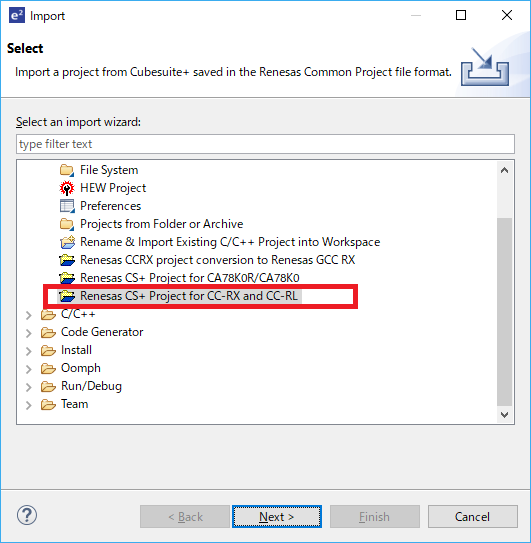Click the Install category folder icon
Viewport: 531px width, 543px height.
point(48,350)
